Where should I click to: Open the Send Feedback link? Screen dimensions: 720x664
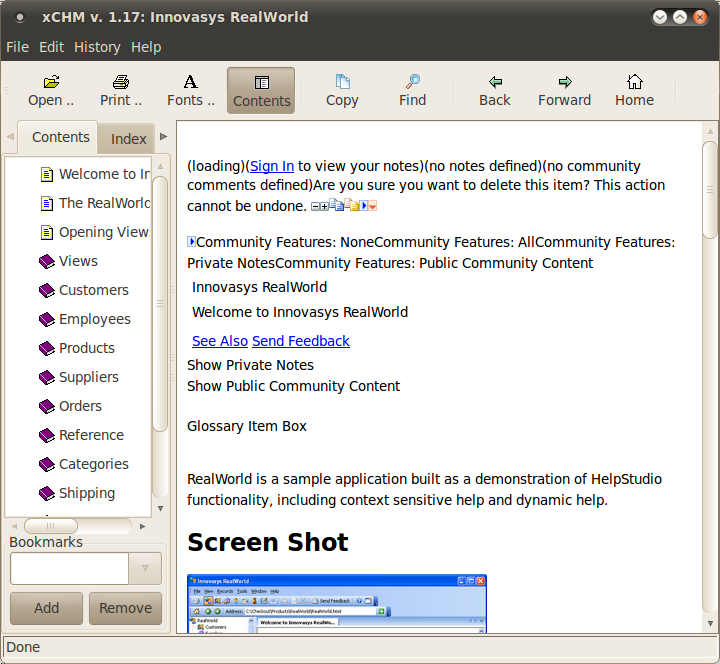tap(301, 341)
